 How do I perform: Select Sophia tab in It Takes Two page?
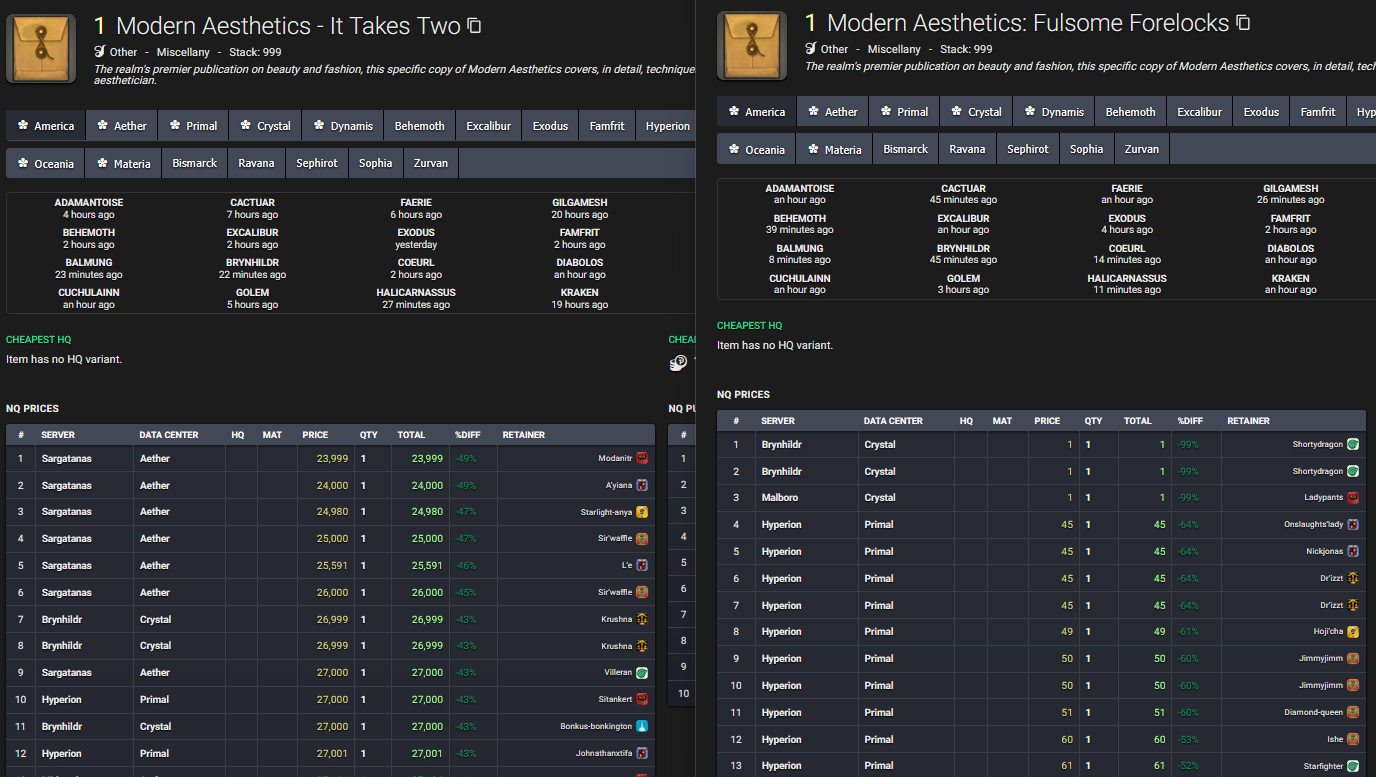tap(376, 163)
